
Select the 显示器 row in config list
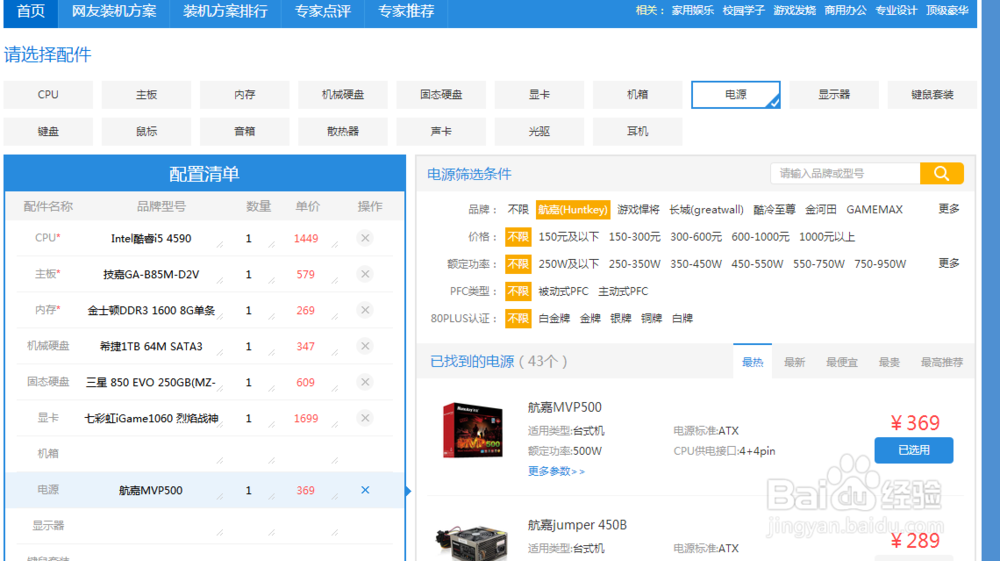pyautogui.click(x=205, y=526)
